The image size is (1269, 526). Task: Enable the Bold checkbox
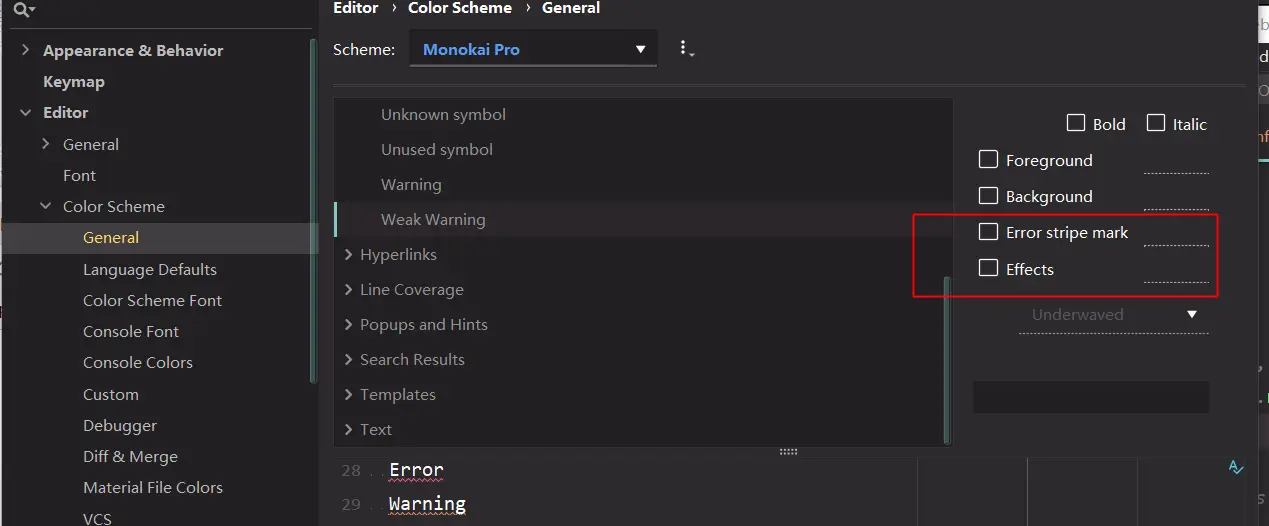[x=1076, y=123]
